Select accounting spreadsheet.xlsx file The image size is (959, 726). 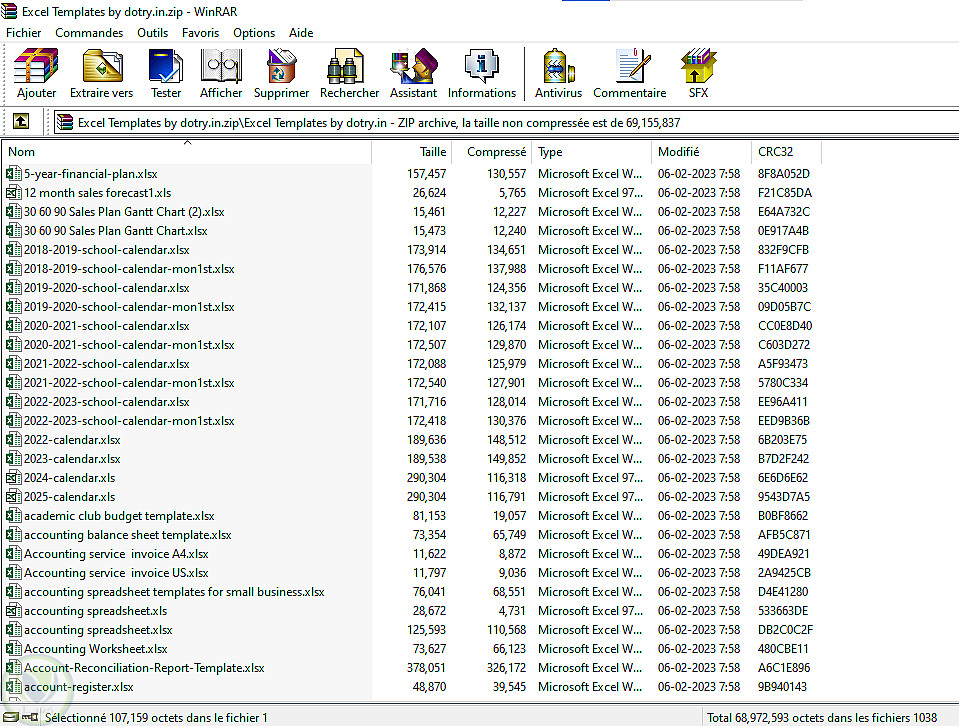(x=98, y=629)
